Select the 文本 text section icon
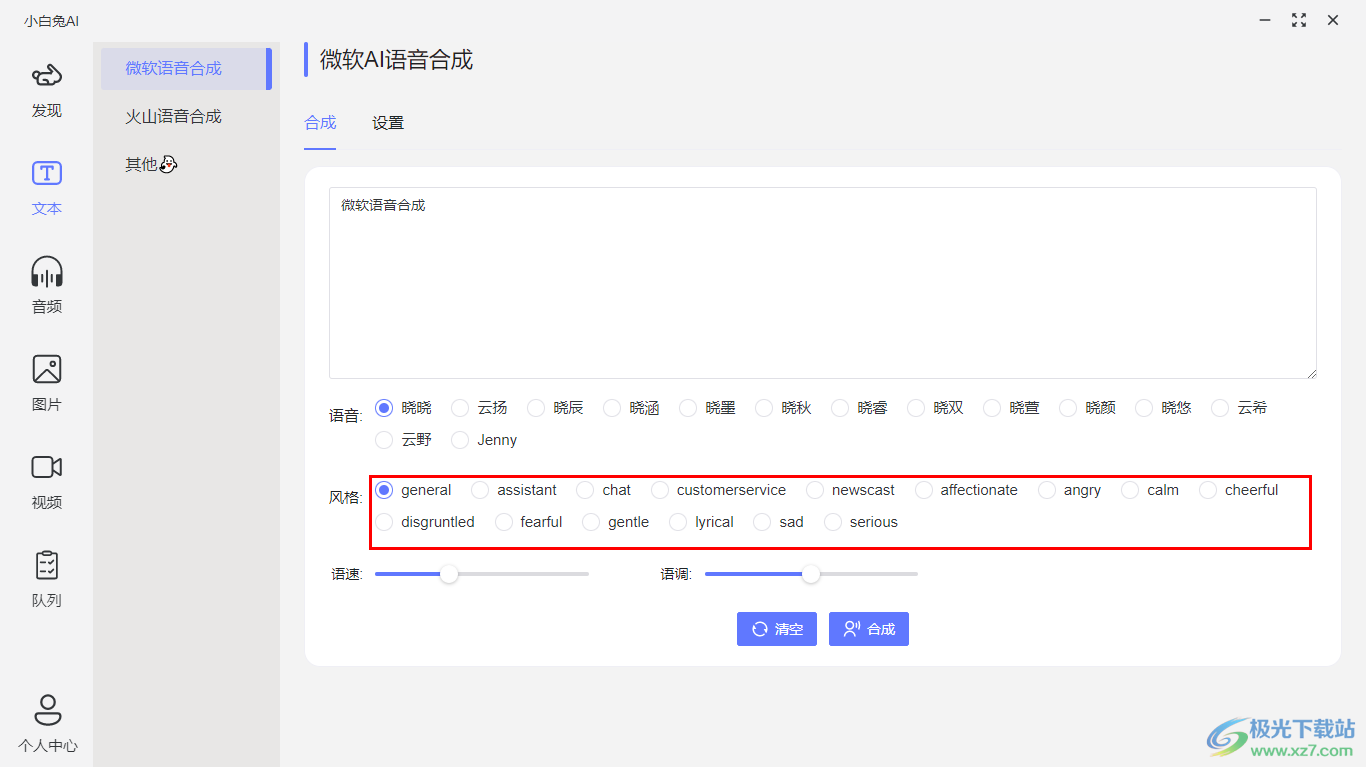1366x767 pixels. 47,173
